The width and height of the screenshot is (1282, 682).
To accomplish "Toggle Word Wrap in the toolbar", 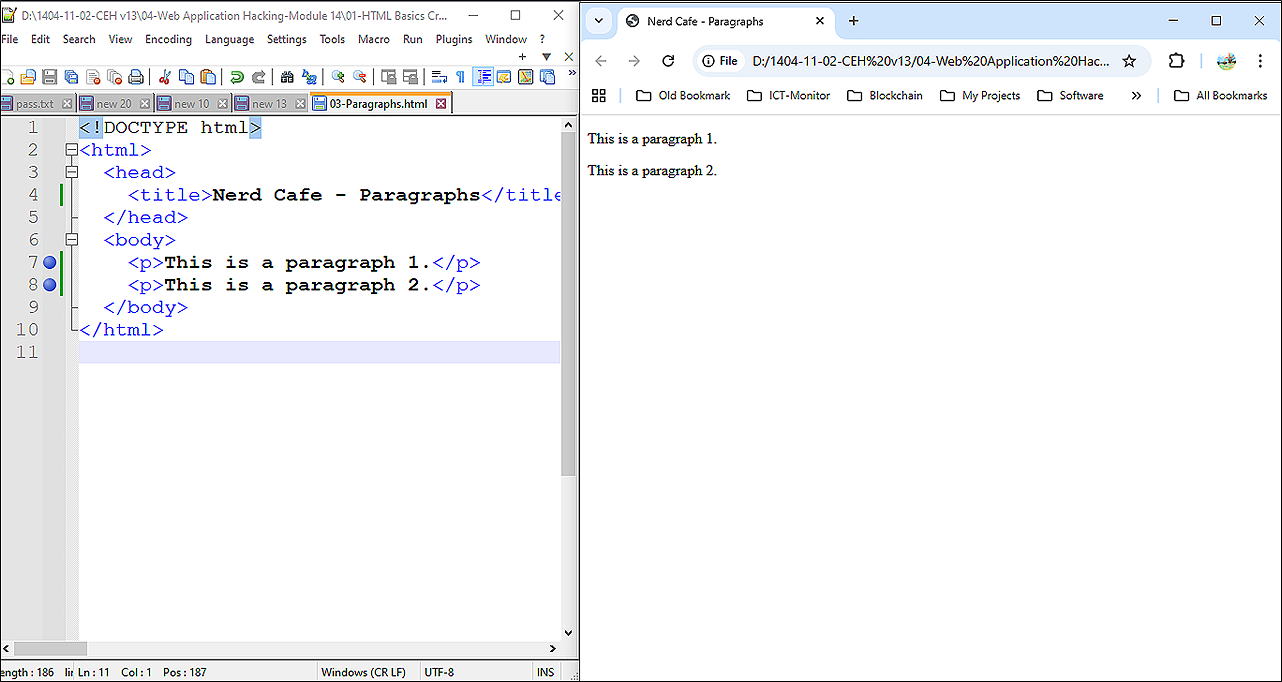I will click(439, 77).
